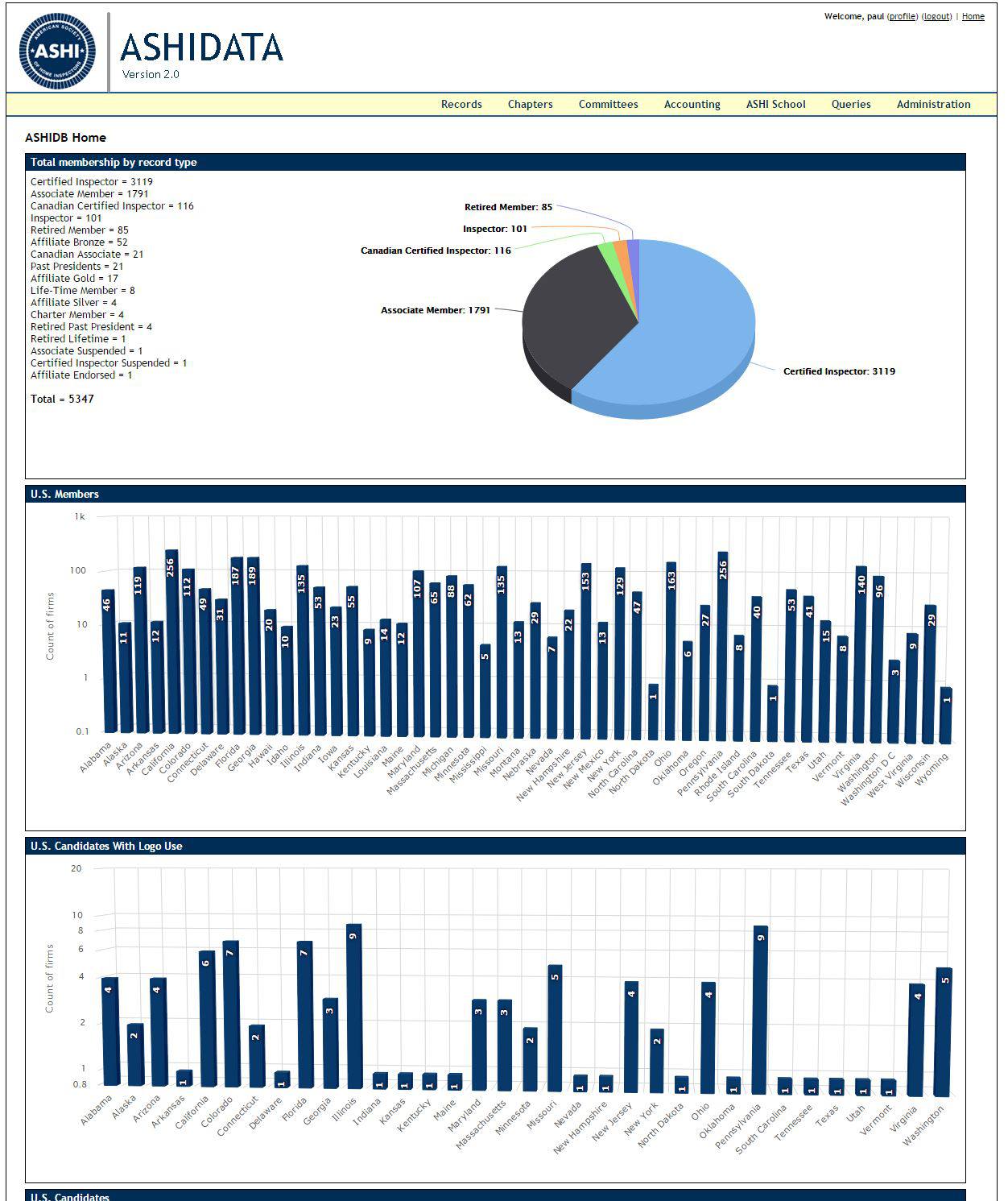The width and height of the screenshot is (1008, 1201).
Task: Click the 'Certified Inspector: 3119' pie label
Action: pyautogui.click(x=839, y=371)
